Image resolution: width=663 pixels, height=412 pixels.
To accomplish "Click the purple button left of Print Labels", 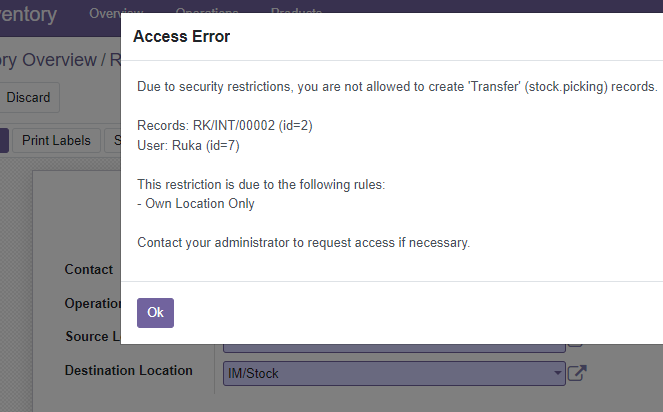I will (x=4, y=140).
